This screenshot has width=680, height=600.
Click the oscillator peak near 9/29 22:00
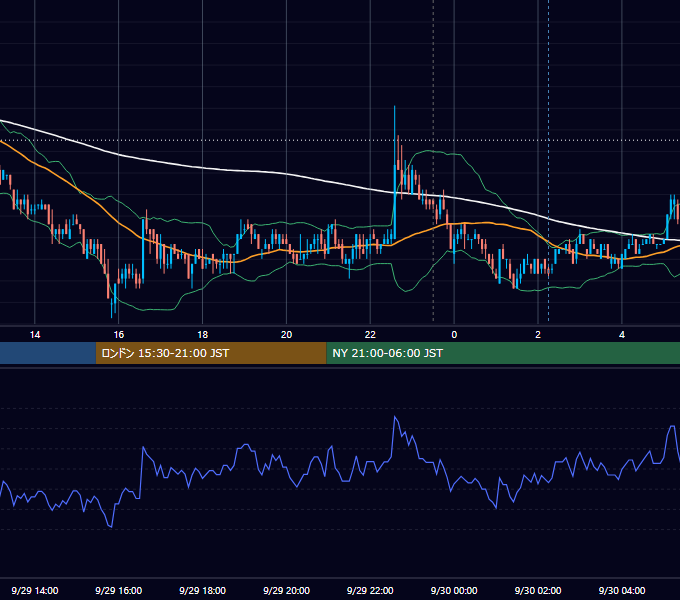coord(395,417)
